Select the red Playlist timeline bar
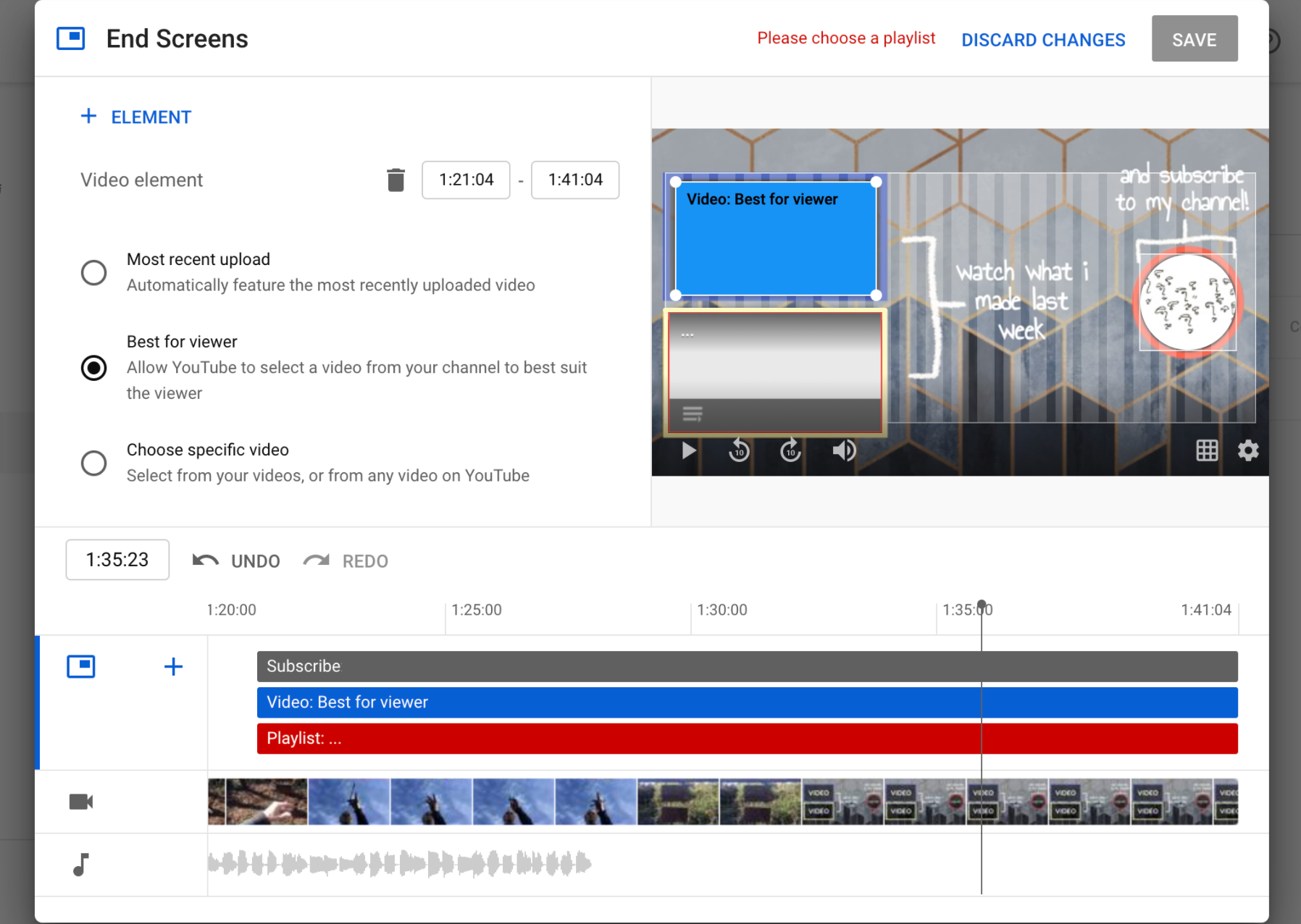1301x924 pixels. [x=747, y=739]
